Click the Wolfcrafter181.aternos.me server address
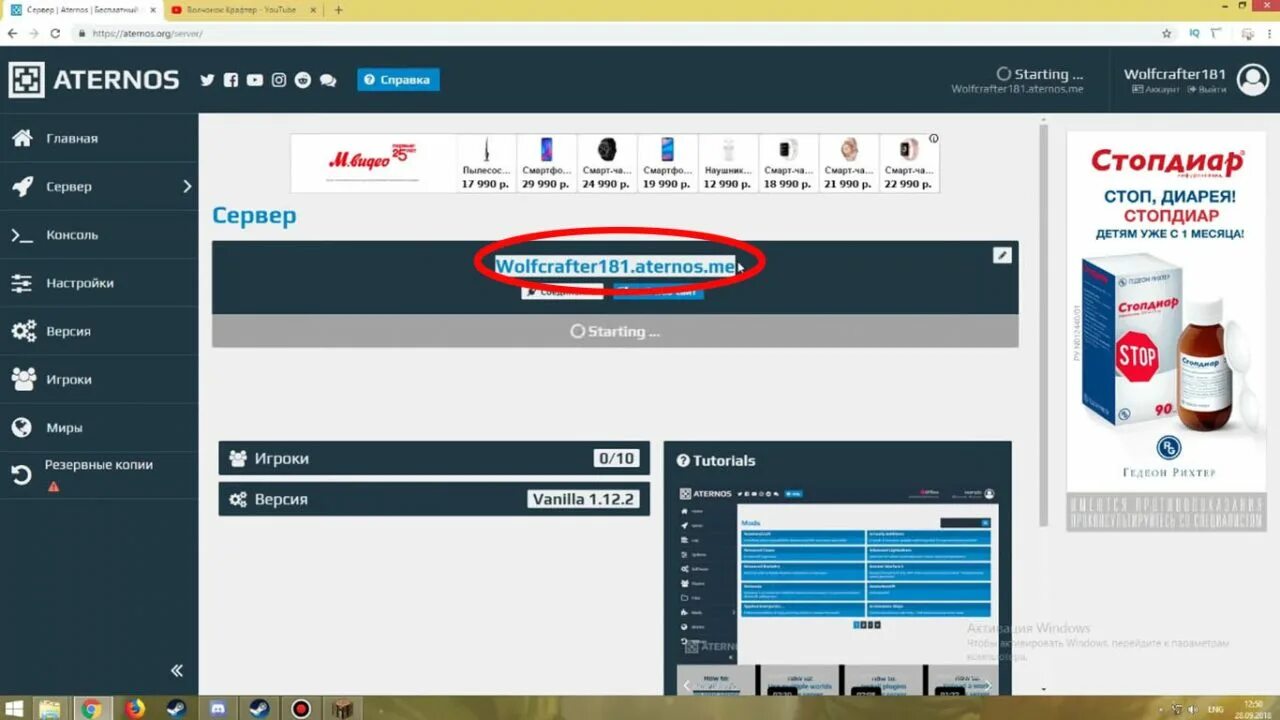This screenshot has width=1280, height=720. (x=616, y=266)
